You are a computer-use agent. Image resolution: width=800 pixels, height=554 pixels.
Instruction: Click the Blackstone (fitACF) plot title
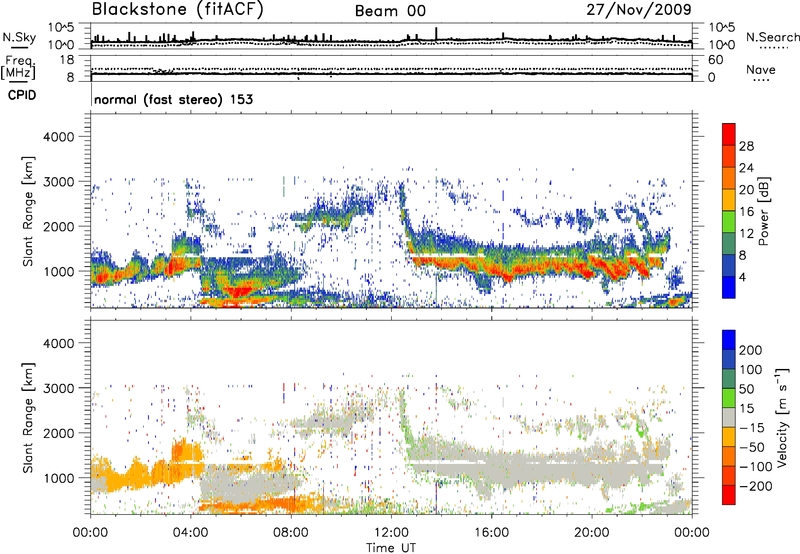[177, 10]
